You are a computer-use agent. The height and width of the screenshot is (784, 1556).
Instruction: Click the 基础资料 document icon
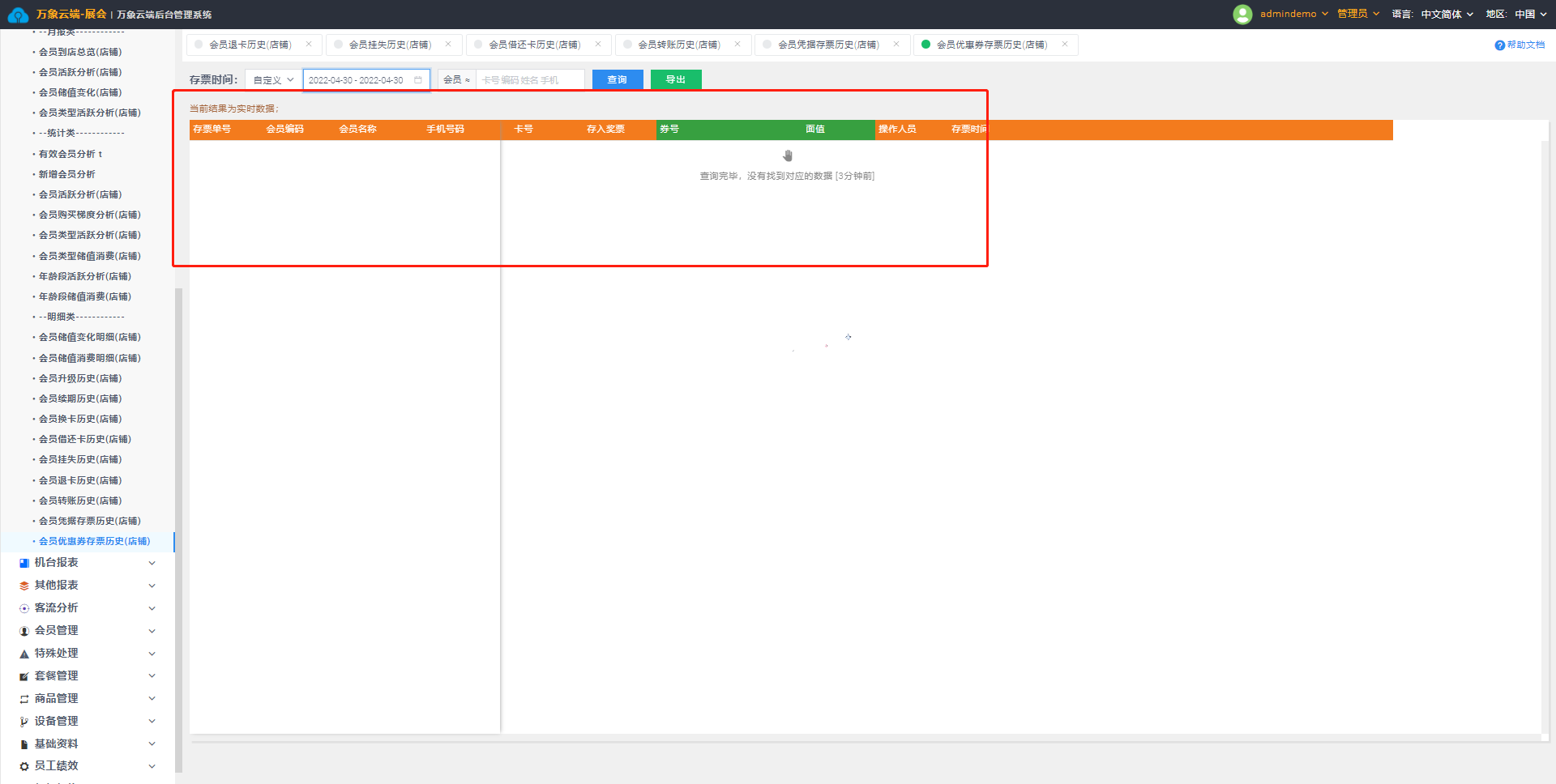pyautogui.click(x=24, y=744)
